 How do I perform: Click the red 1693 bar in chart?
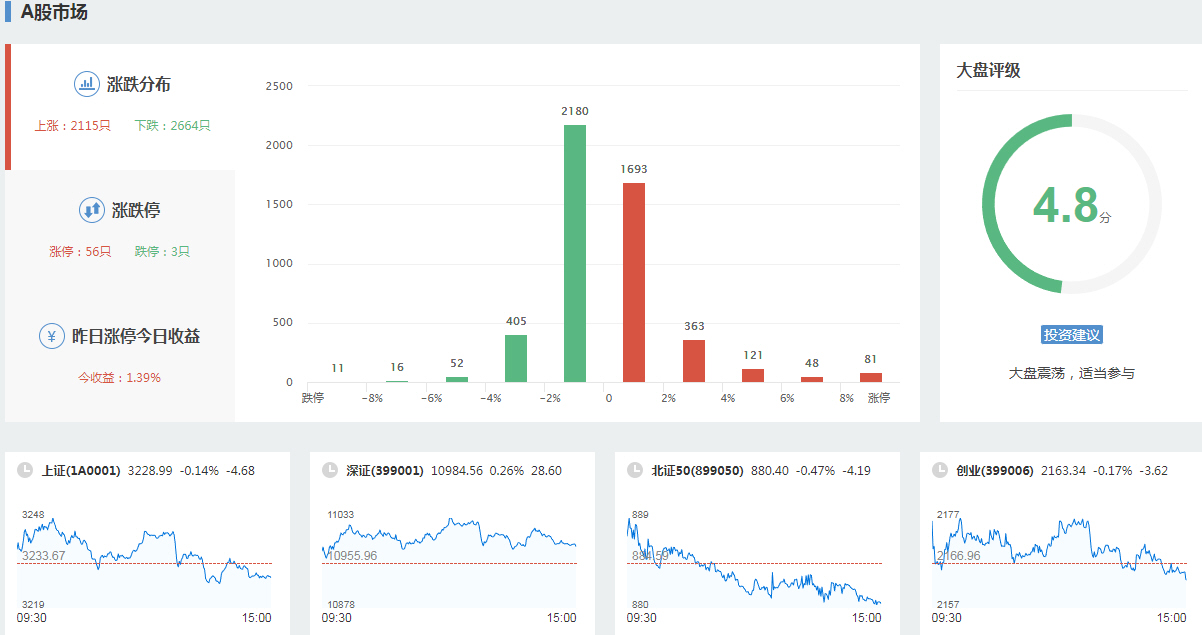tap(634, 282)
